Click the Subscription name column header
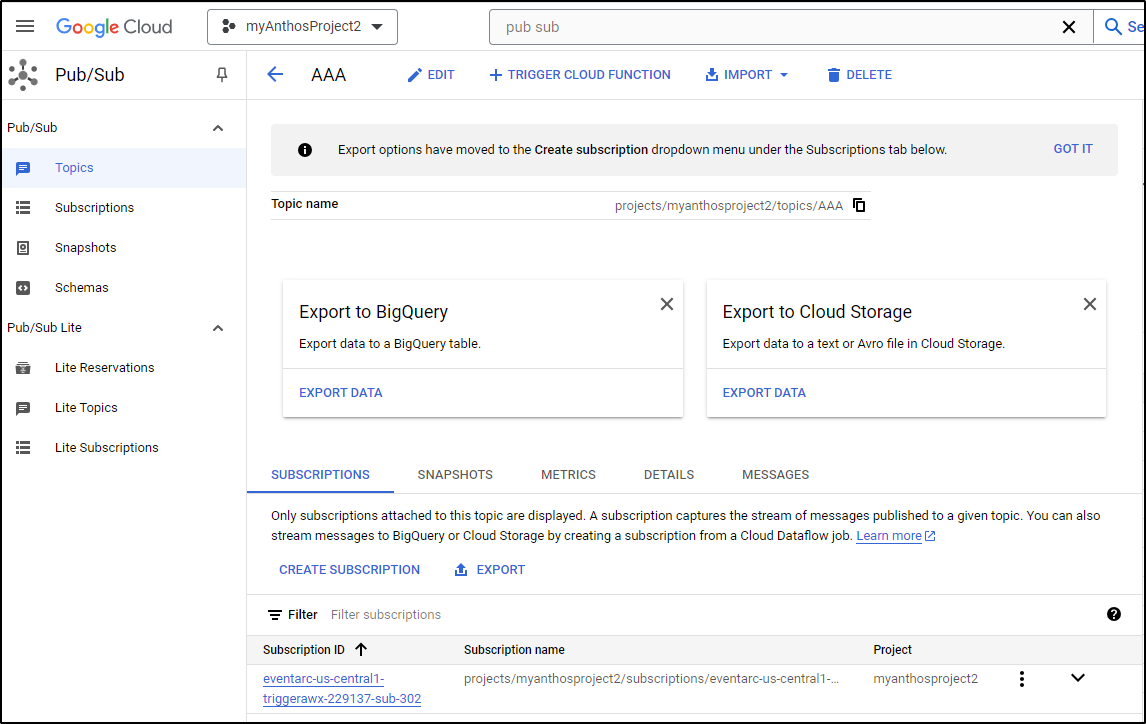 (x=514, y=649)
